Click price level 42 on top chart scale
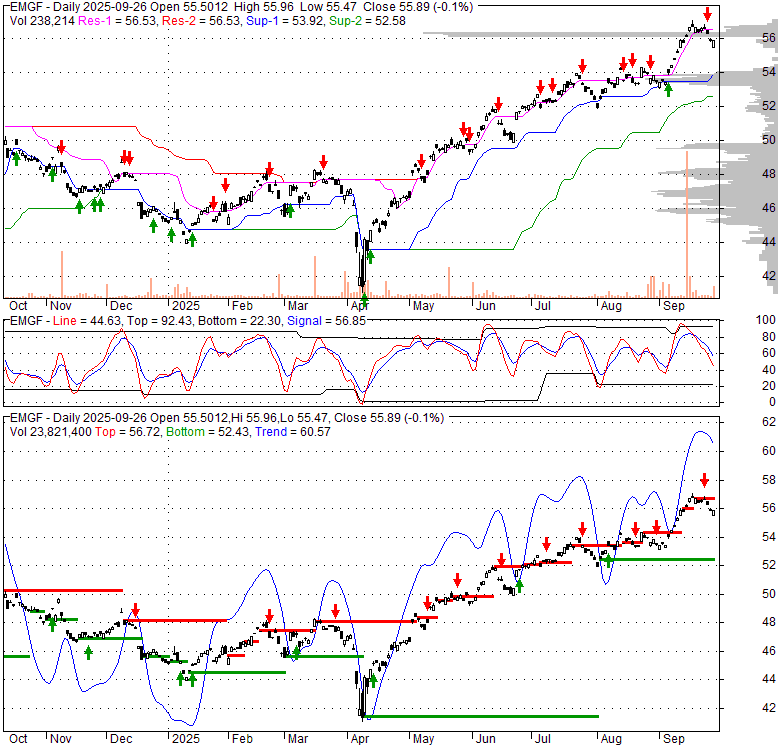 click(x=769, y=276)
